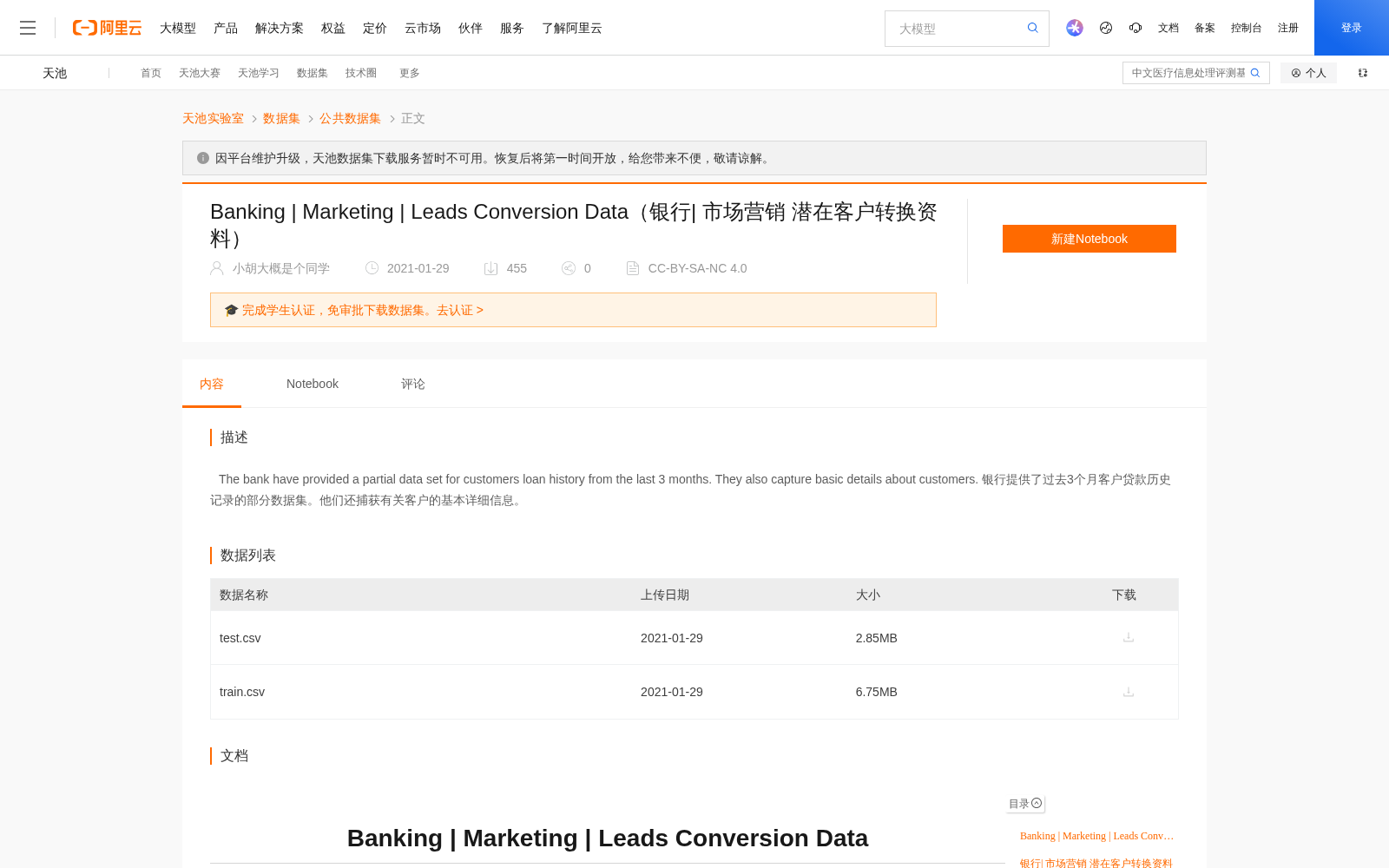Click test.csv file name

[240, 638]
